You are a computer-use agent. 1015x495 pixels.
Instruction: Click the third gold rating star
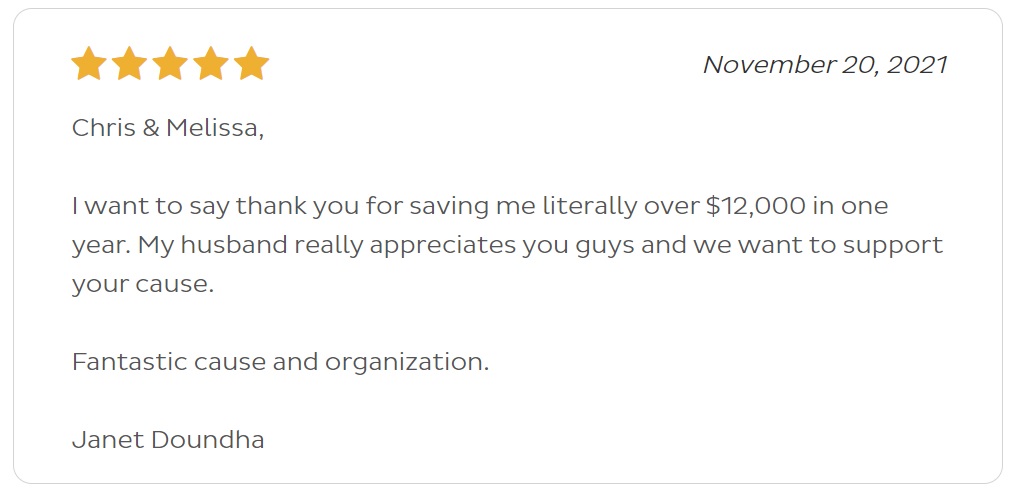coord(170,63)
